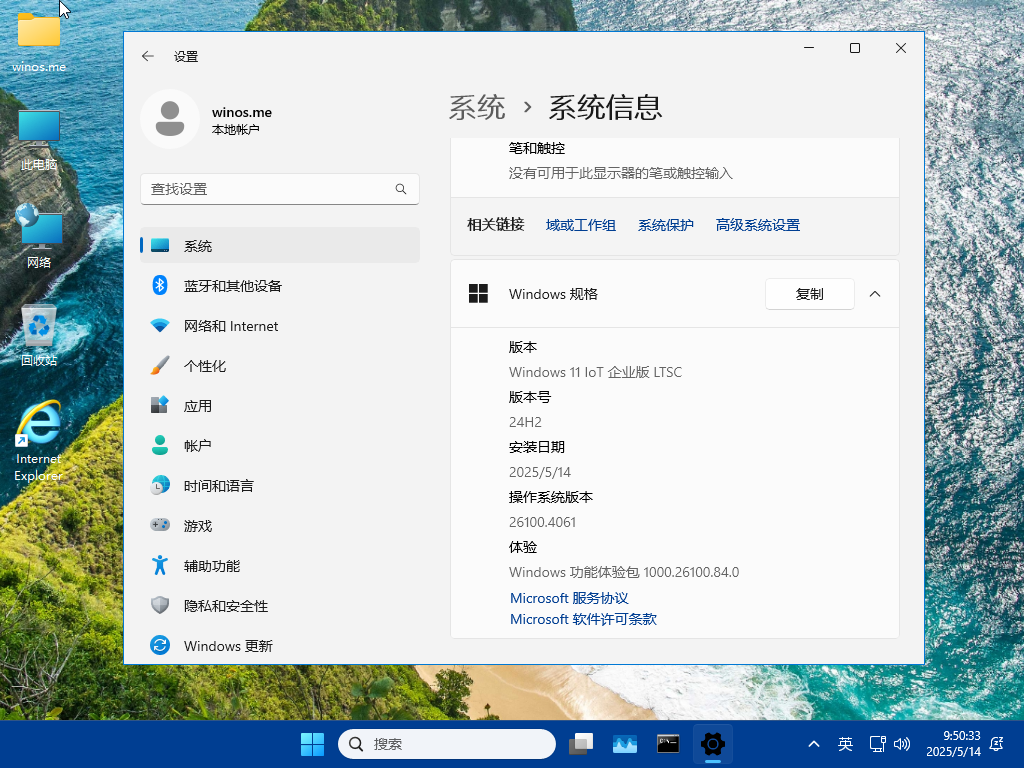
Task: Open the blue chart app on the taskbar
Action: point(625,744)
